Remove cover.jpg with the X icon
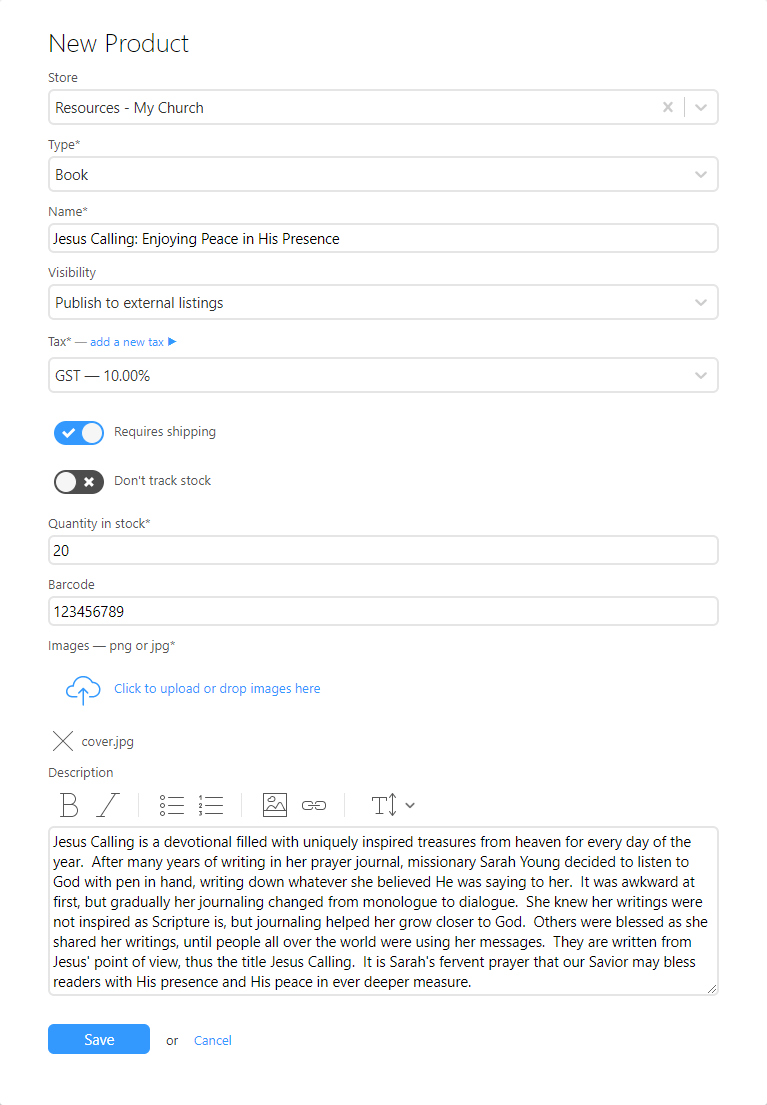The image size is (767, 1105). pos(63,741)
